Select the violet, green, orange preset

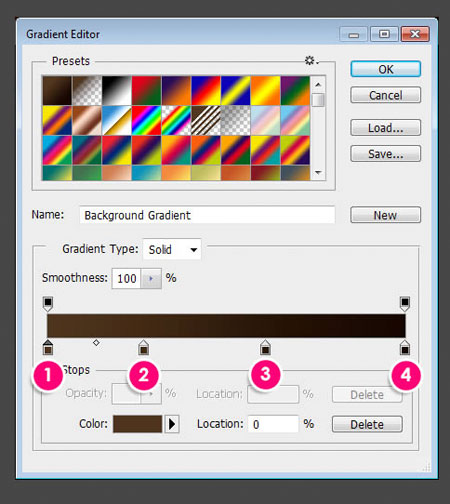[x=295, y=90]
